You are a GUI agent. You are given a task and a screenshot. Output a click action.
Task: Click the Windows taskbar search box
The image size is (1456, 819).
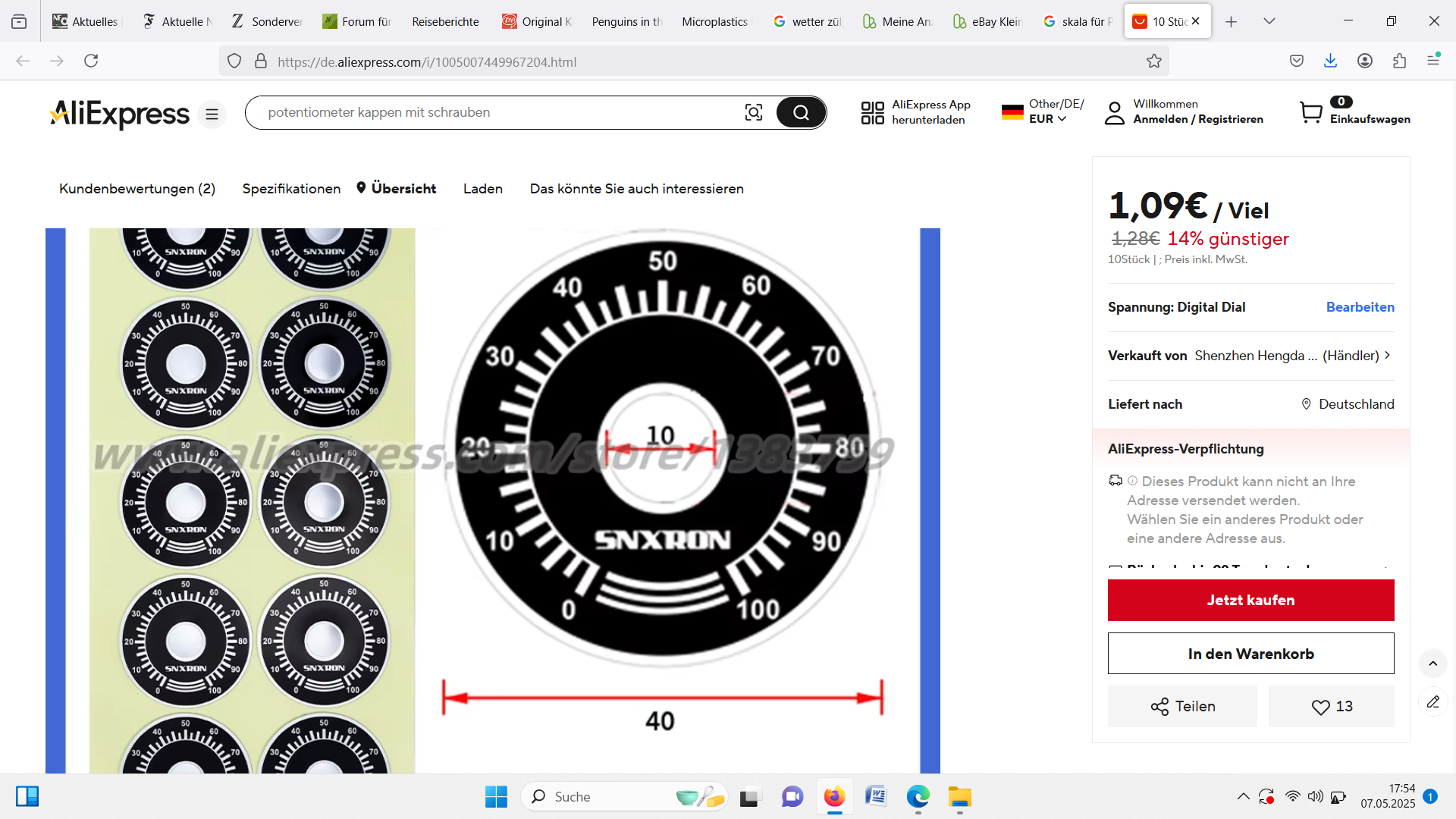(x=623, y=796)
